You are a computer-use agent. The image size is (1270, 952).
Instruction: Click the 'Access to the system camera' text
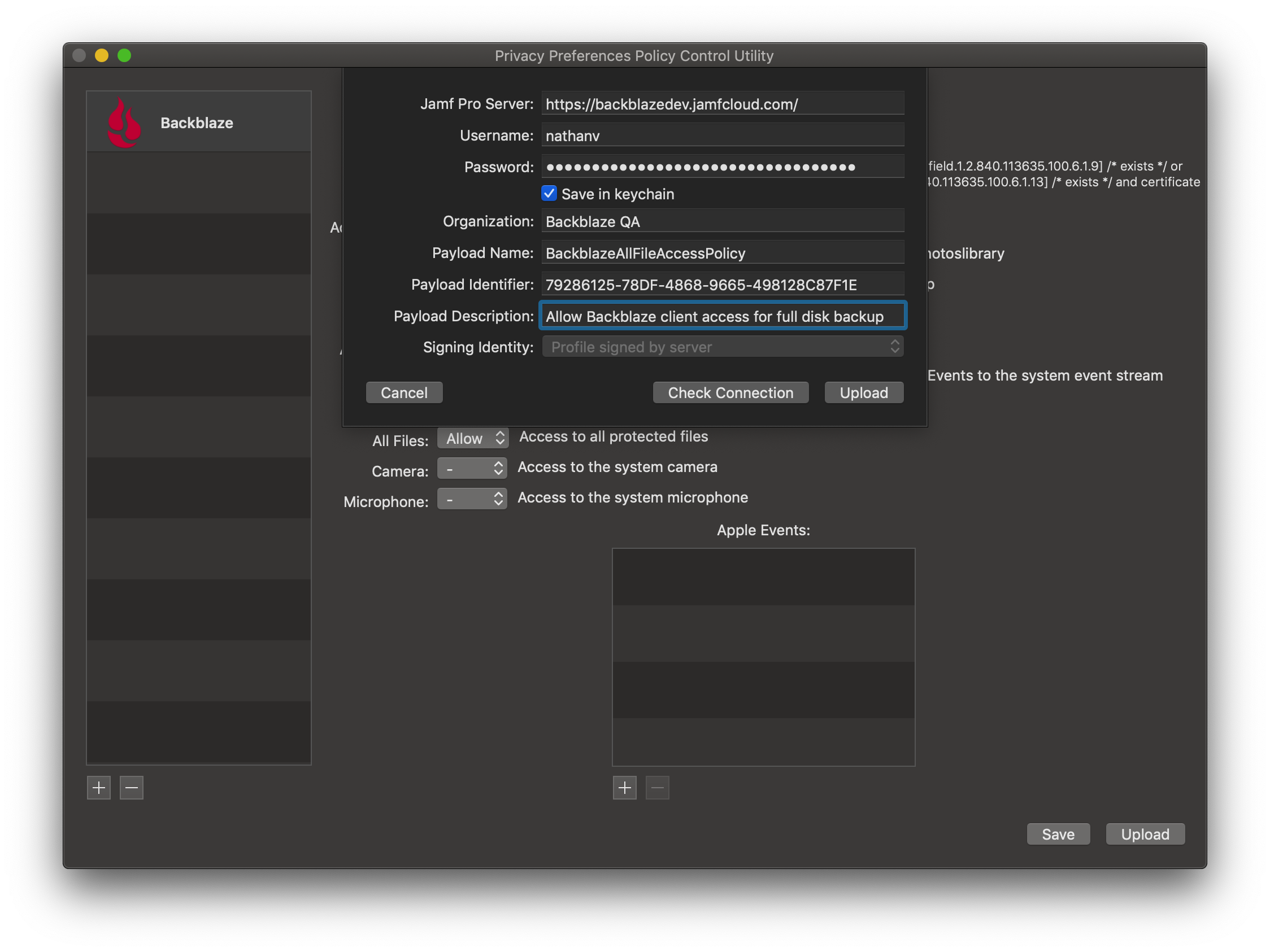point(617,467)
